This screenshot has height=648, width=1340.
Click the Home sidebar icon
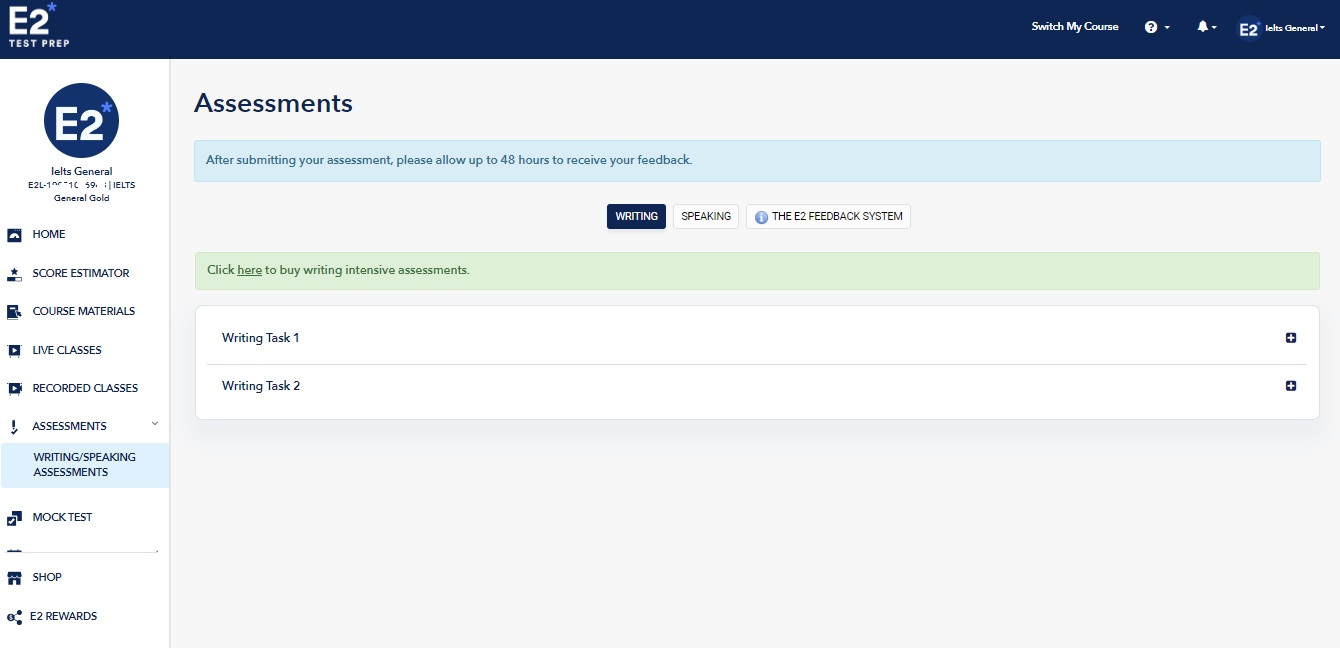click(14, 235)
